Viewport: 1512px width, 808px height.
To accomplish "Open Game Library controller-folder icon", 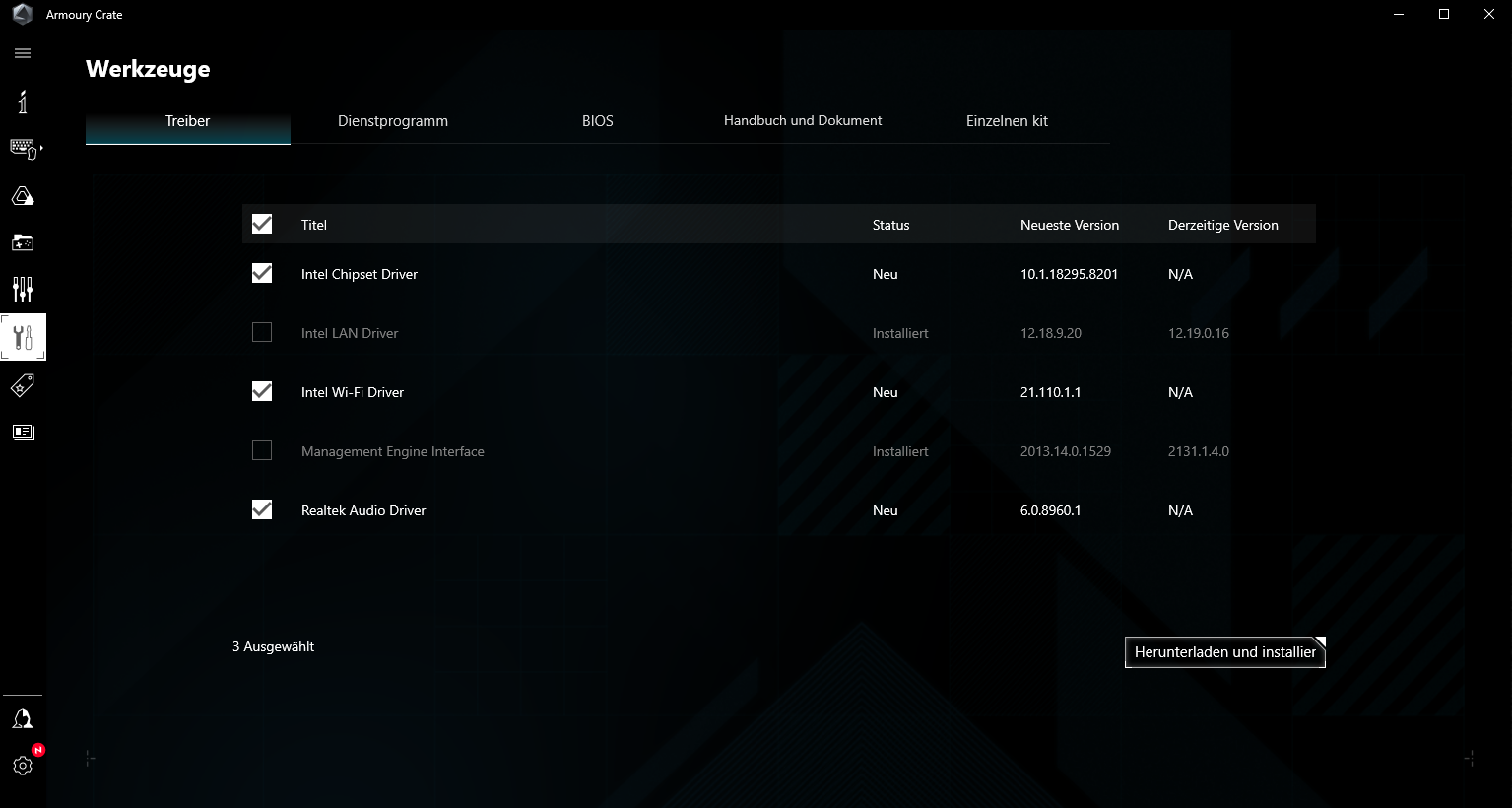I will (23, 242).
